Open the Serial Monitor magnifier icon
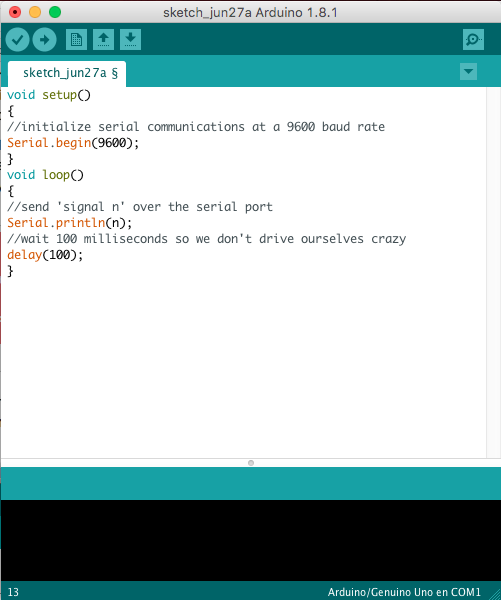Screen dimensions: 501x600 click(473, 39)
